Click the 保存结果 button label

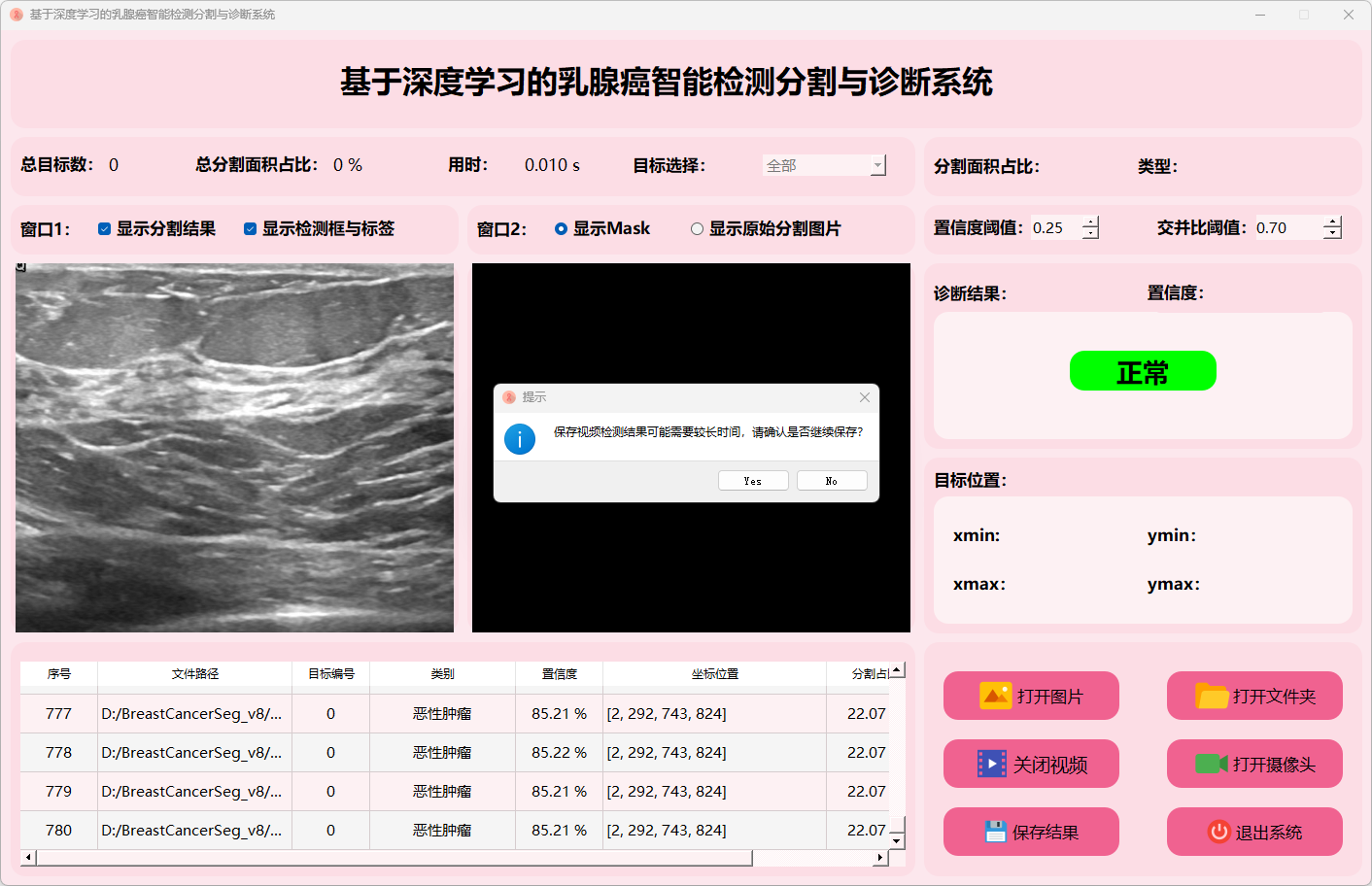pos(1046,833)
